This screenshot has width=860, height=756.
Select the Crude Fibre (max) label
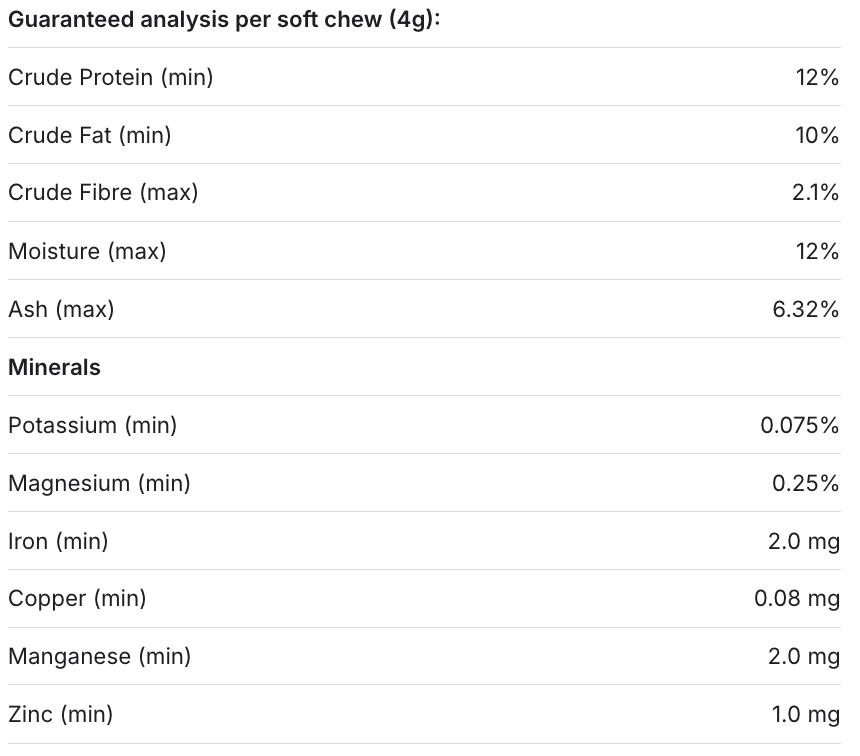pyautogui.click(x=103, y=193)
